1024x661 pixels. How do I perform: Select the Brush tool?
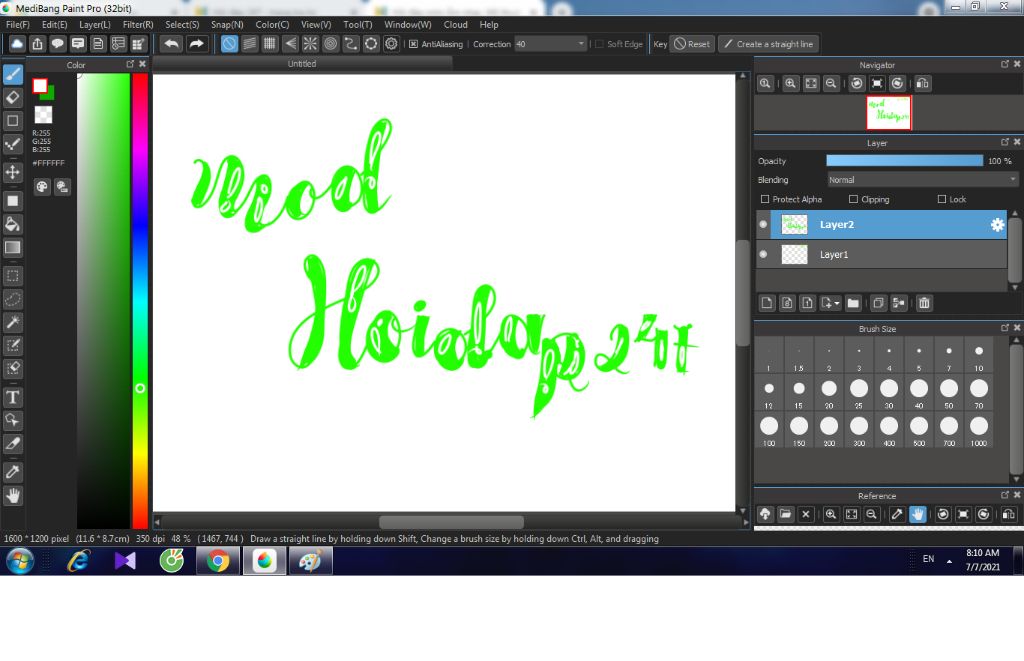(13, 74)
